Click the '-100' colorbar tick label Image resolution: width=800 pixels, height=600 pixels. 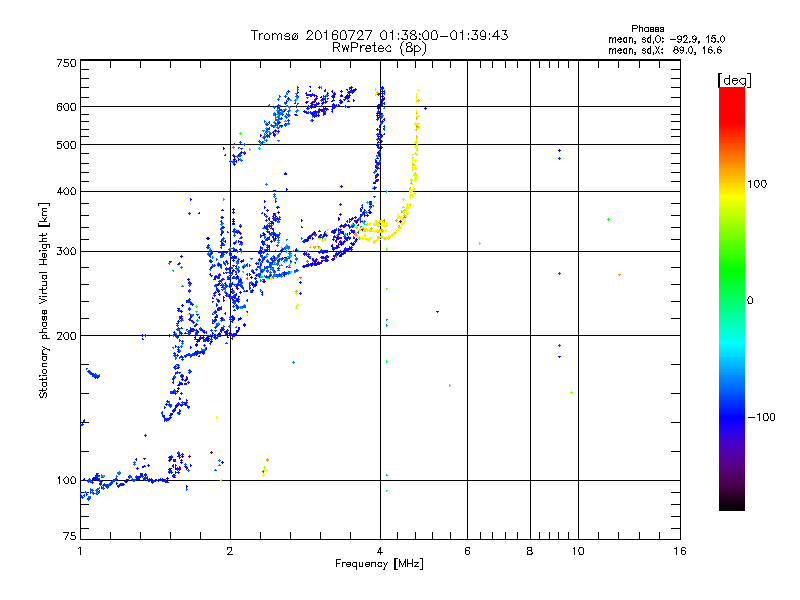coord(762,417)
